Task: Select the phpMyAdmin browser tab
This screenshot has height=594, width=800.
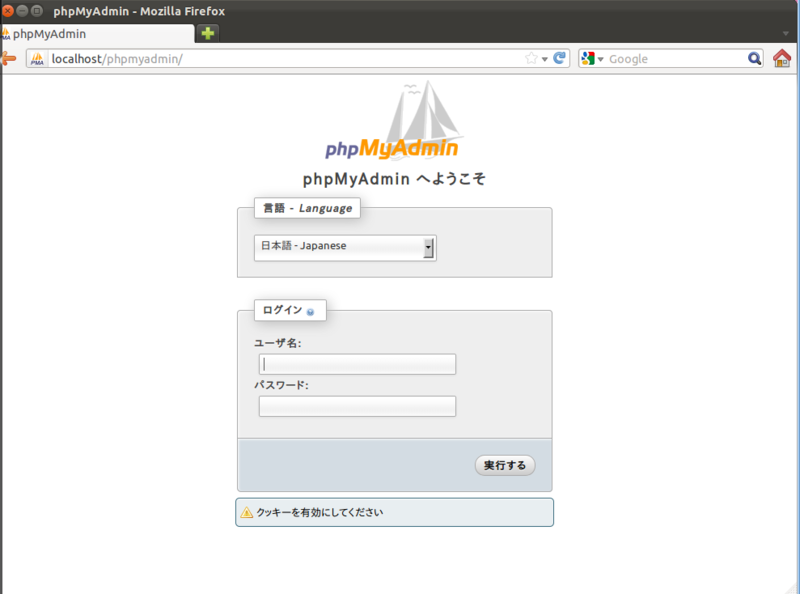Action: (x=97, y=34)
